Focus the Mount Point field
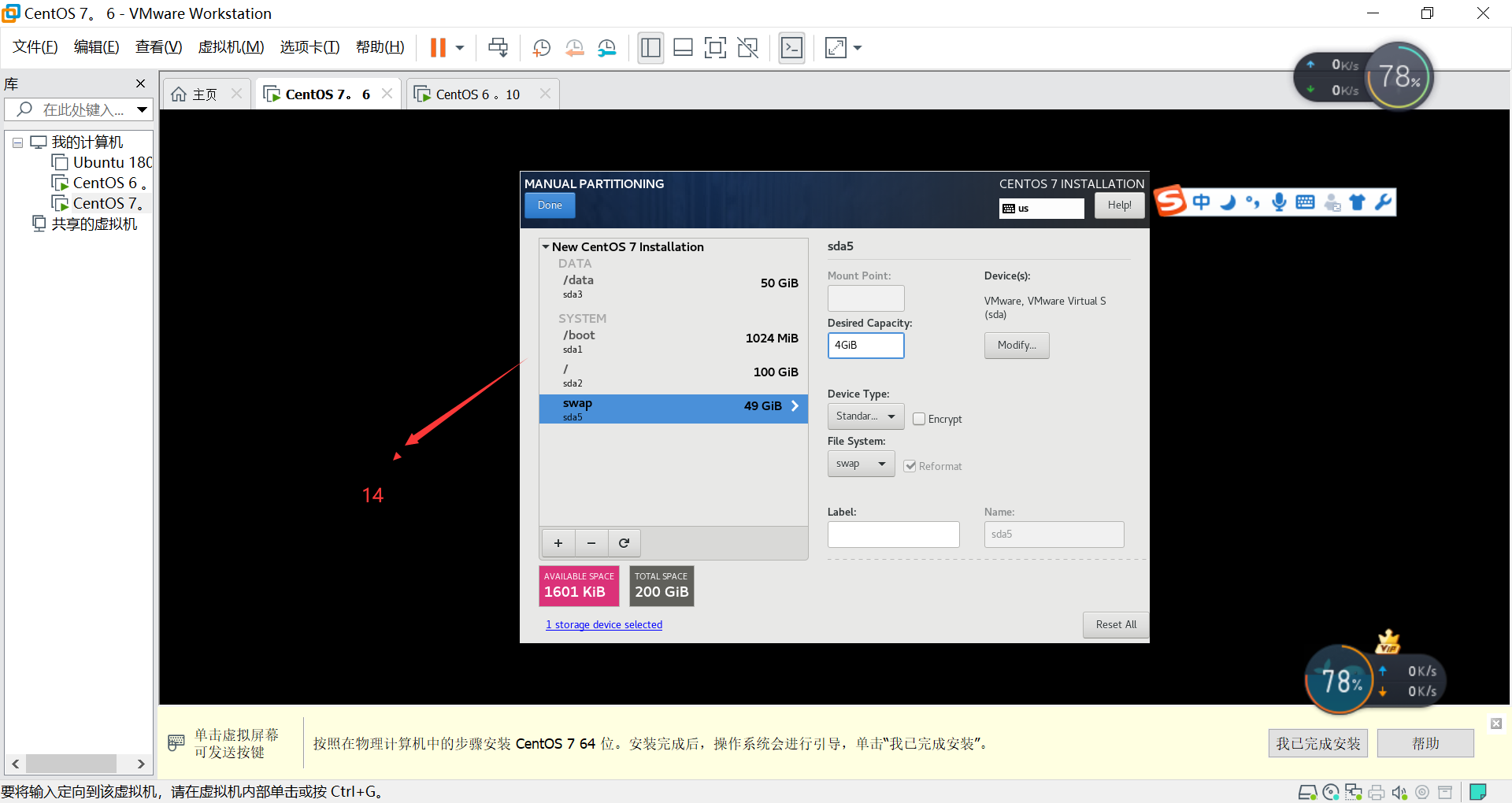 click(865, 298)
